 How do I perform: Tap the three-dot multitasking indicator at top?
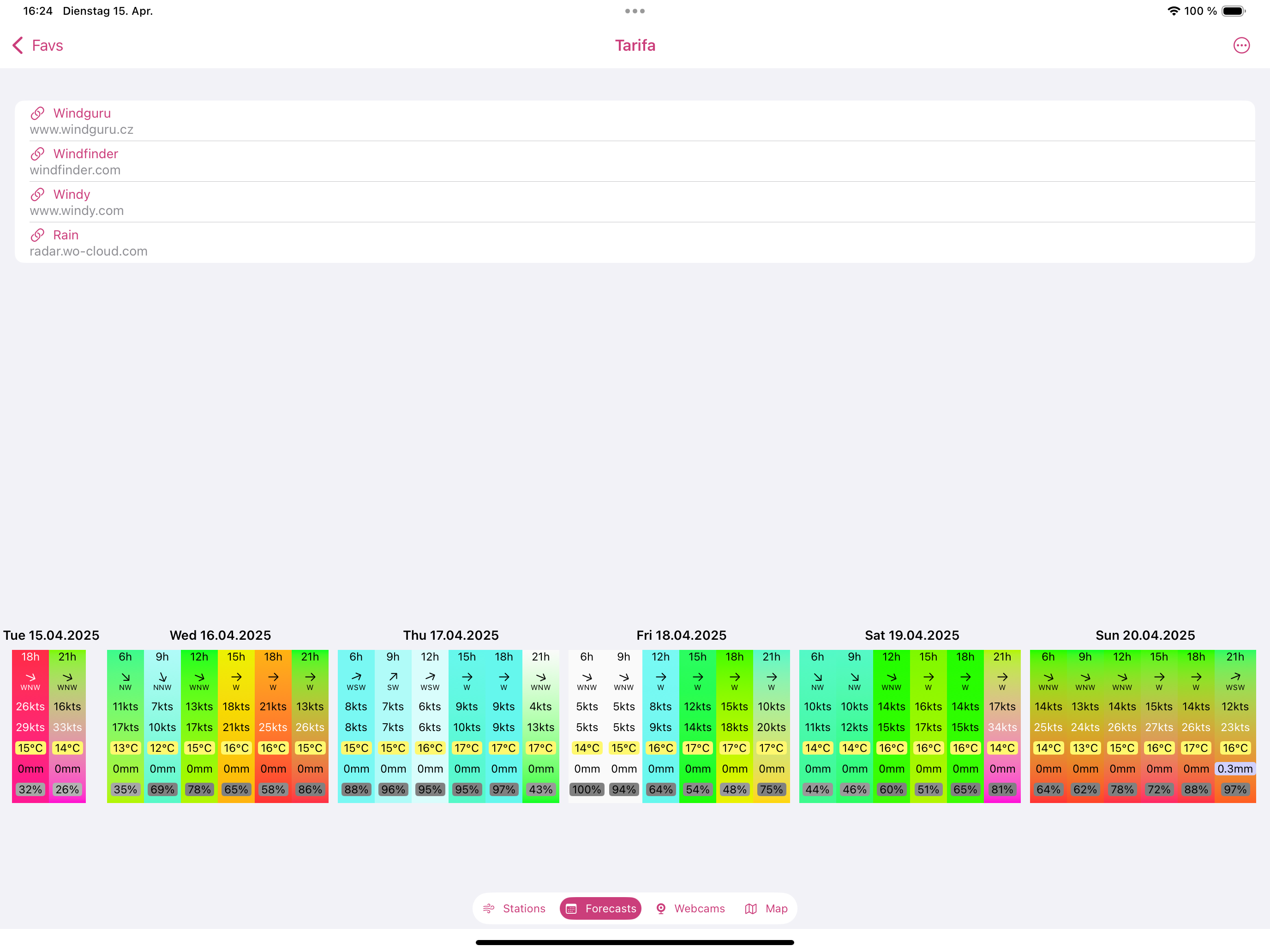[635, 11]
